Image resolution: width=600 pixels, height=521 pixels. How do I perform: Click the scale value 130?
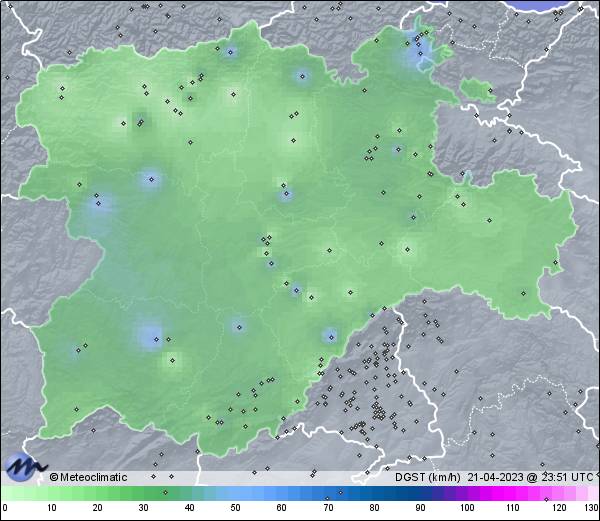[592, 508]
